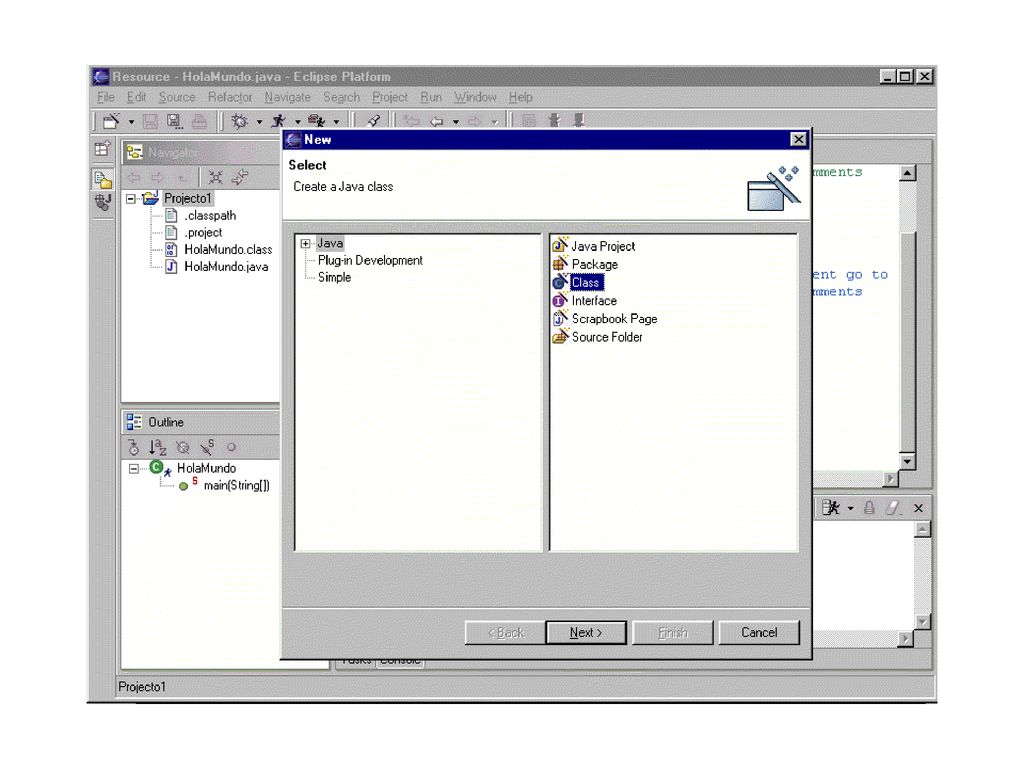Open the Window menu
The width and height of the screenshot is (1024, 768).
[x=475, y=97]
